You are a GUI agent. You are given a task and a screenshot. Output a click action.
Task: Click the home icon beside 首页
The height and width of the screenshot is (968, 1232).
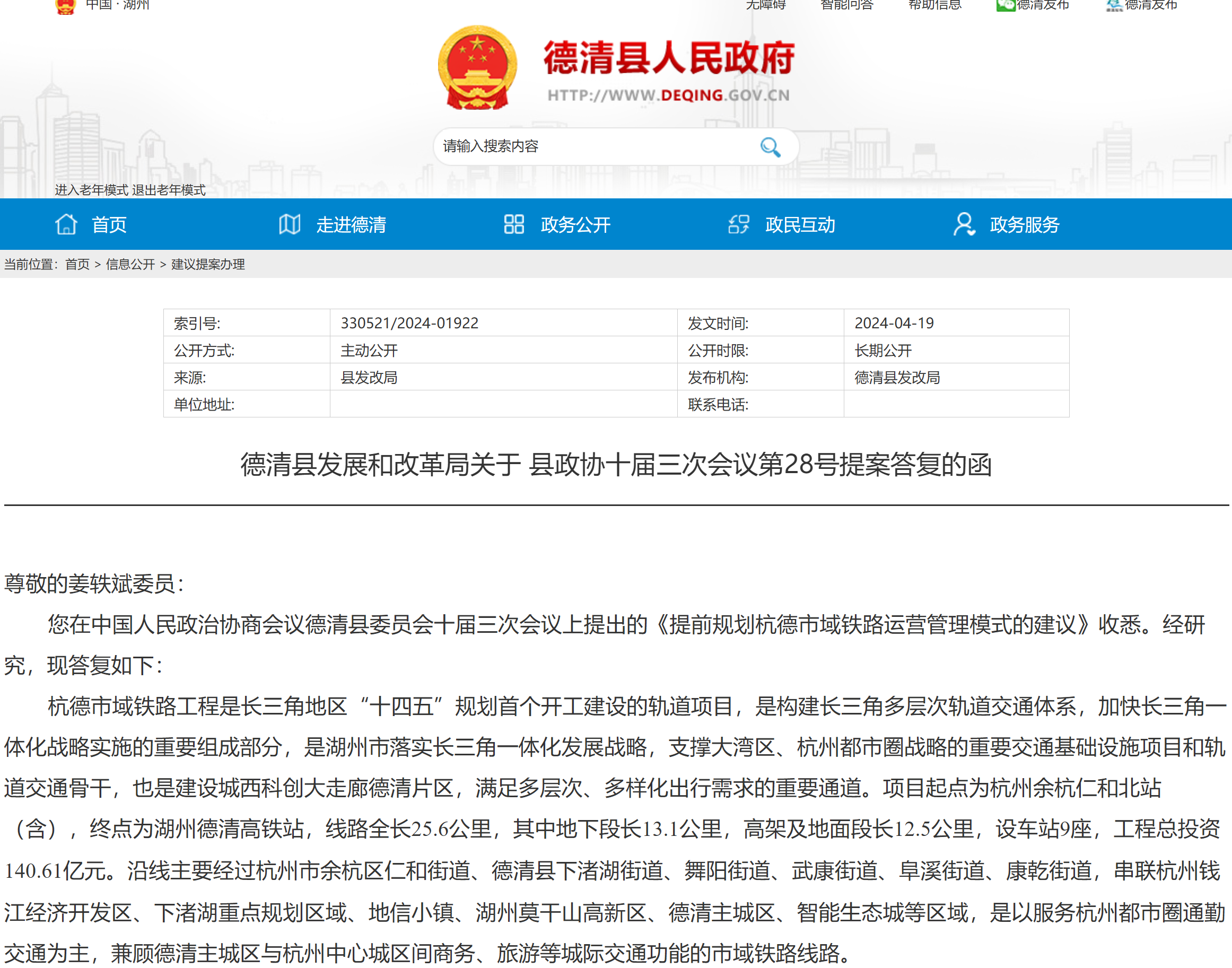tap(66, 224)
